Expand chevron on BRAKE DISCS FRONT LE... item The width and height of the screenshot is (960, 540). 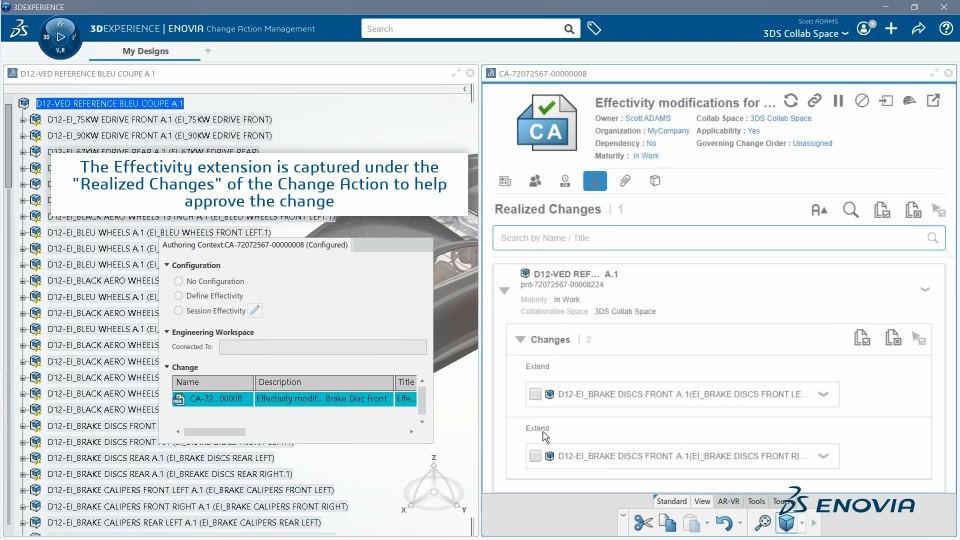point(823,394)
